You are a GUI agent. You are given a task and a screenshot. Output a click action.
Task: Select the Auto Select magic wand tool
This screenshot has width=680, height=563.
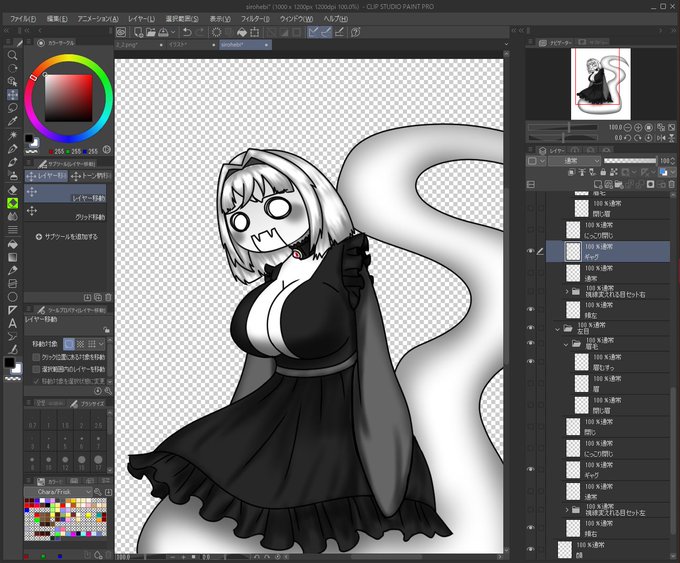(13, 136)
